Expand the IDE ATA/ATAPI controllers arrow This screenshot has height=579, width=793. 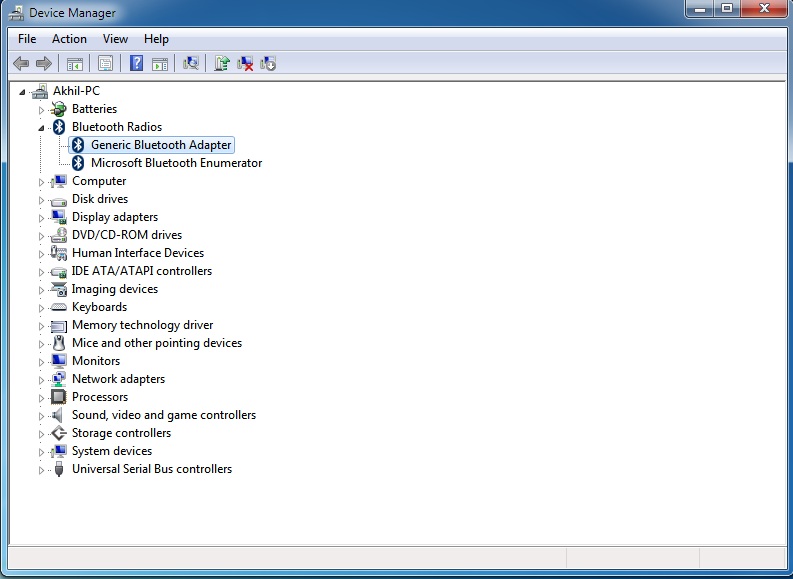click(41, 272)
